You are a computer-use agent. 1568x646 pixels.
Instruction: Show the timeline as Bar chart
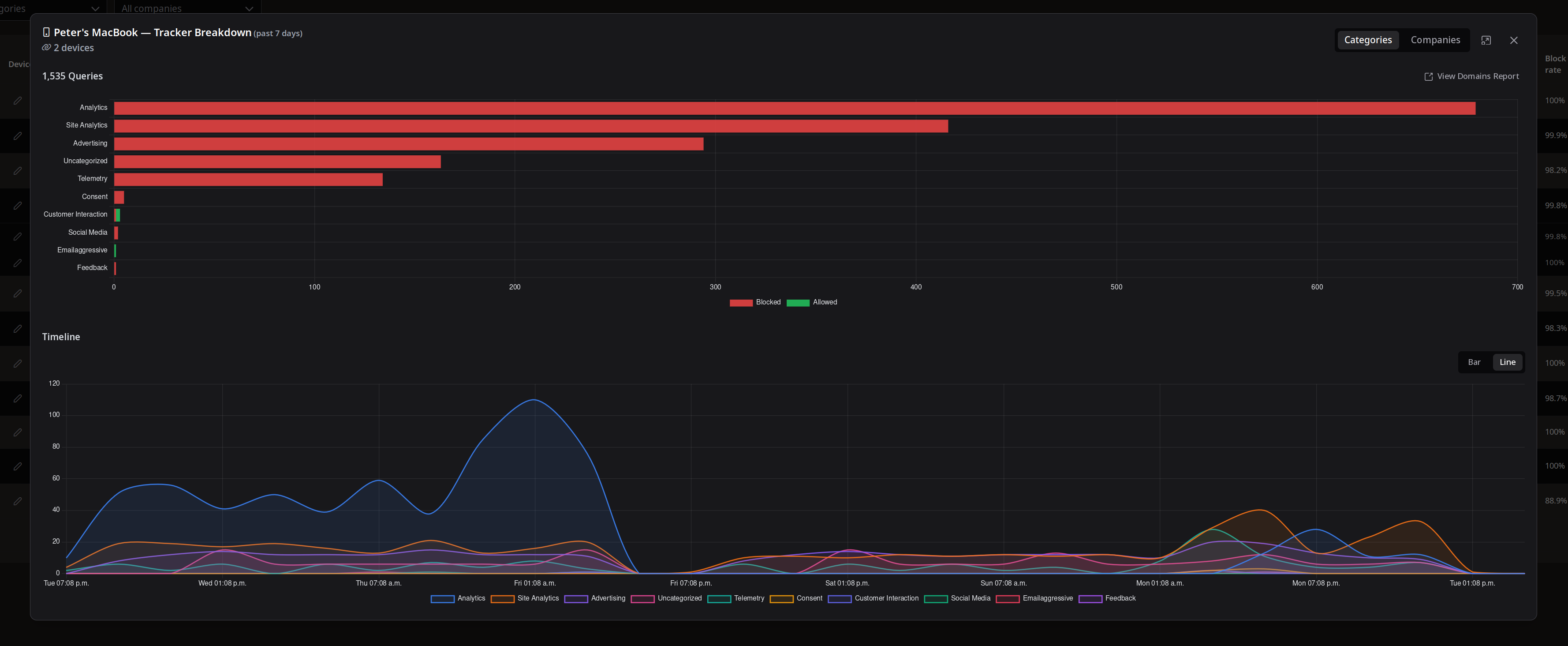pos(1474,362)
